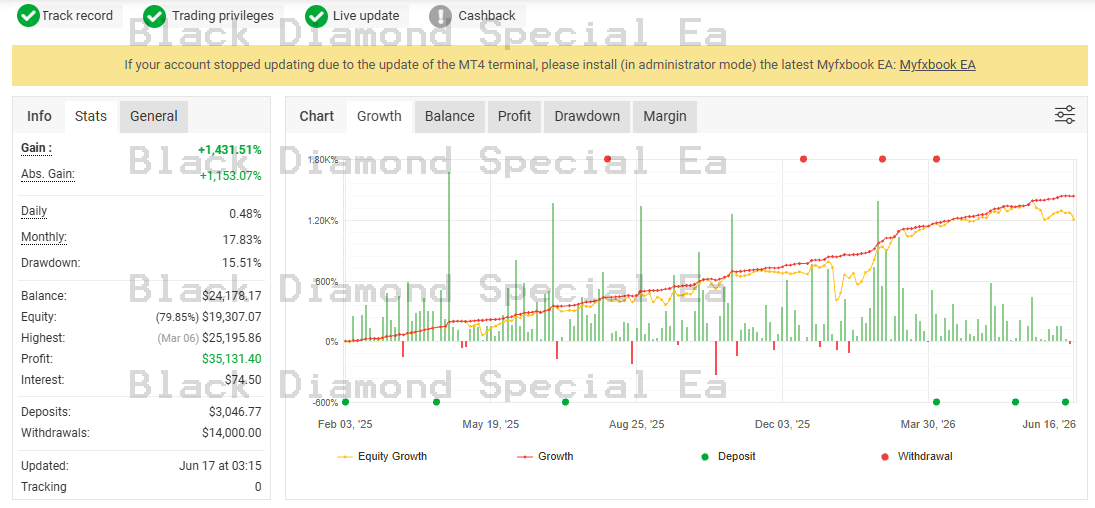Open the Growth chart tab
This screenshot has height=508, width=1095.
click(x=379, y=116)
